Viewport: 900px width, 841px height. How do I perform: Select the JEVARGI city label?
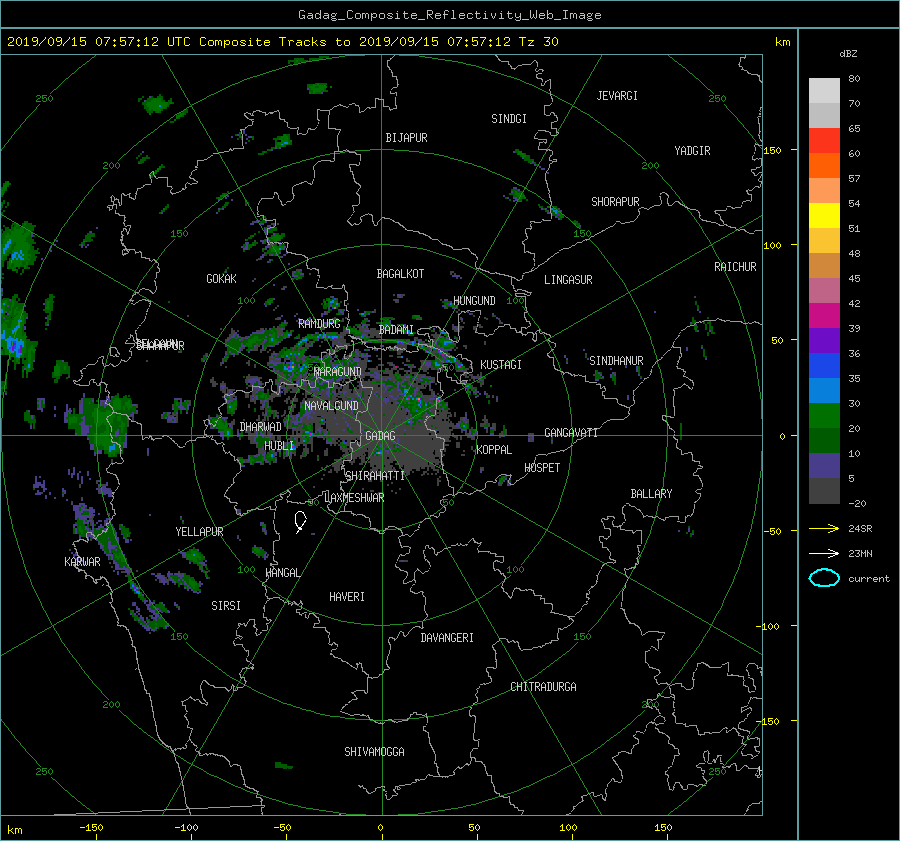[617, 96]
